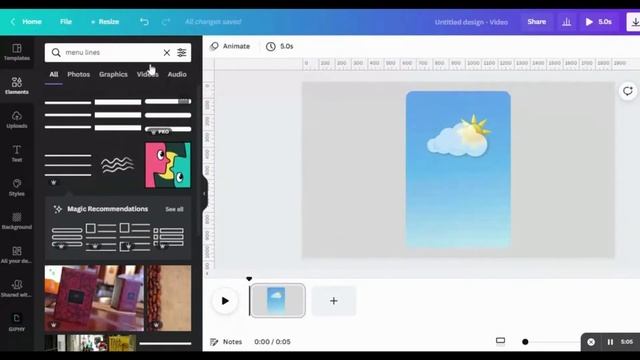Select the Videos tab
This screenshot has height=360, width=640.
[x=147, y=74]
